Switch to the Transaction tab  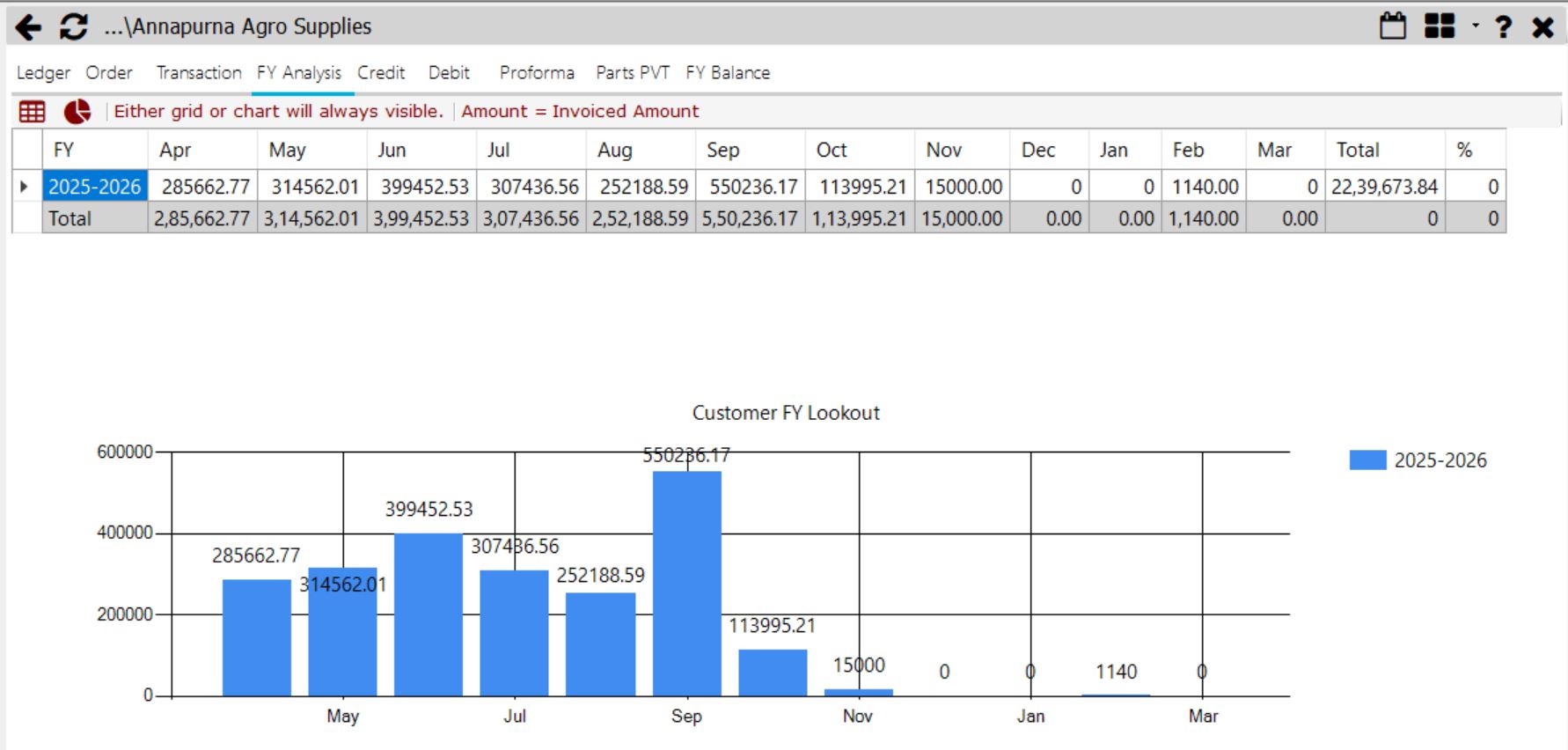coord(199,73)
